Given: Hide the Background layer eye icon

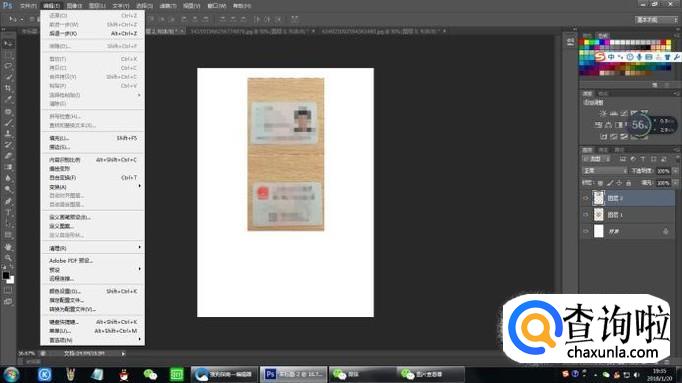Looking at the screenshot, I should coord(585,231).
